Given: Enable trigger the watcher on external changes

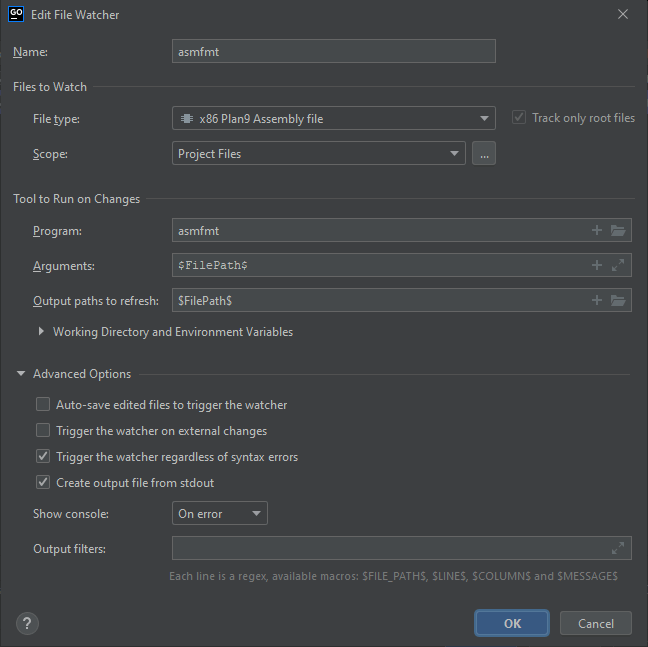Looking at the screenshot, I should pyautogui.click(x=43, y=430).
